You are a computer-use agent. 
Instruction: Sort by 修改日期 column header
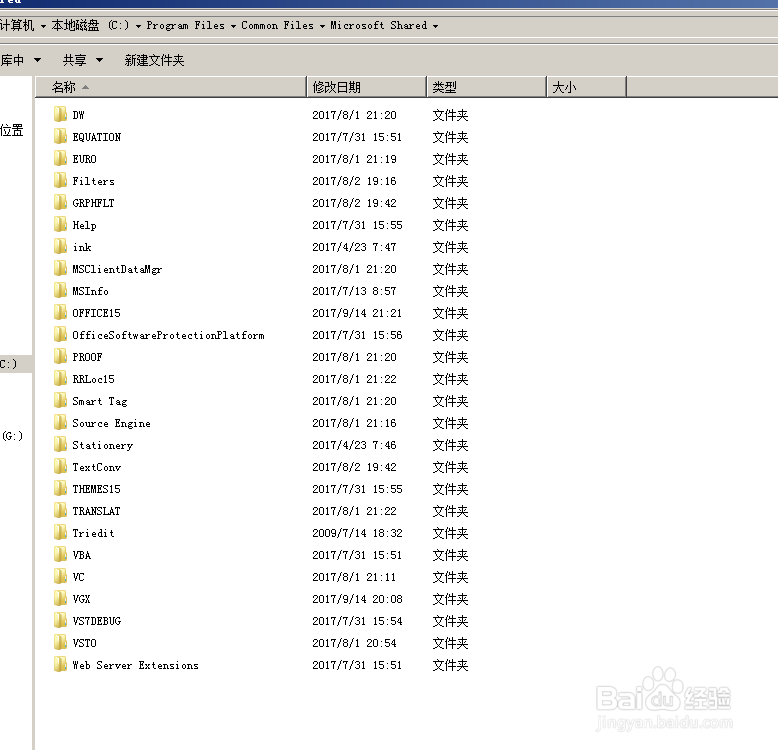(367, 87)
